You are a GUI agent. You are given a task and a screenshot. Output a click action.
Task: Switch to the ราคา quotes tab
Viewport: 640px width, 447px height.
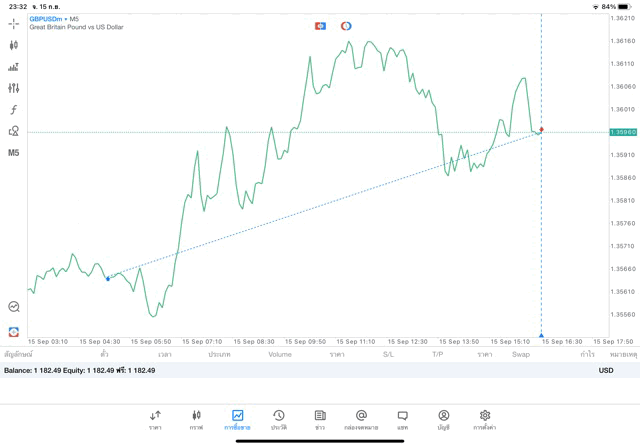pyautogui.click(x=155, y=419)
